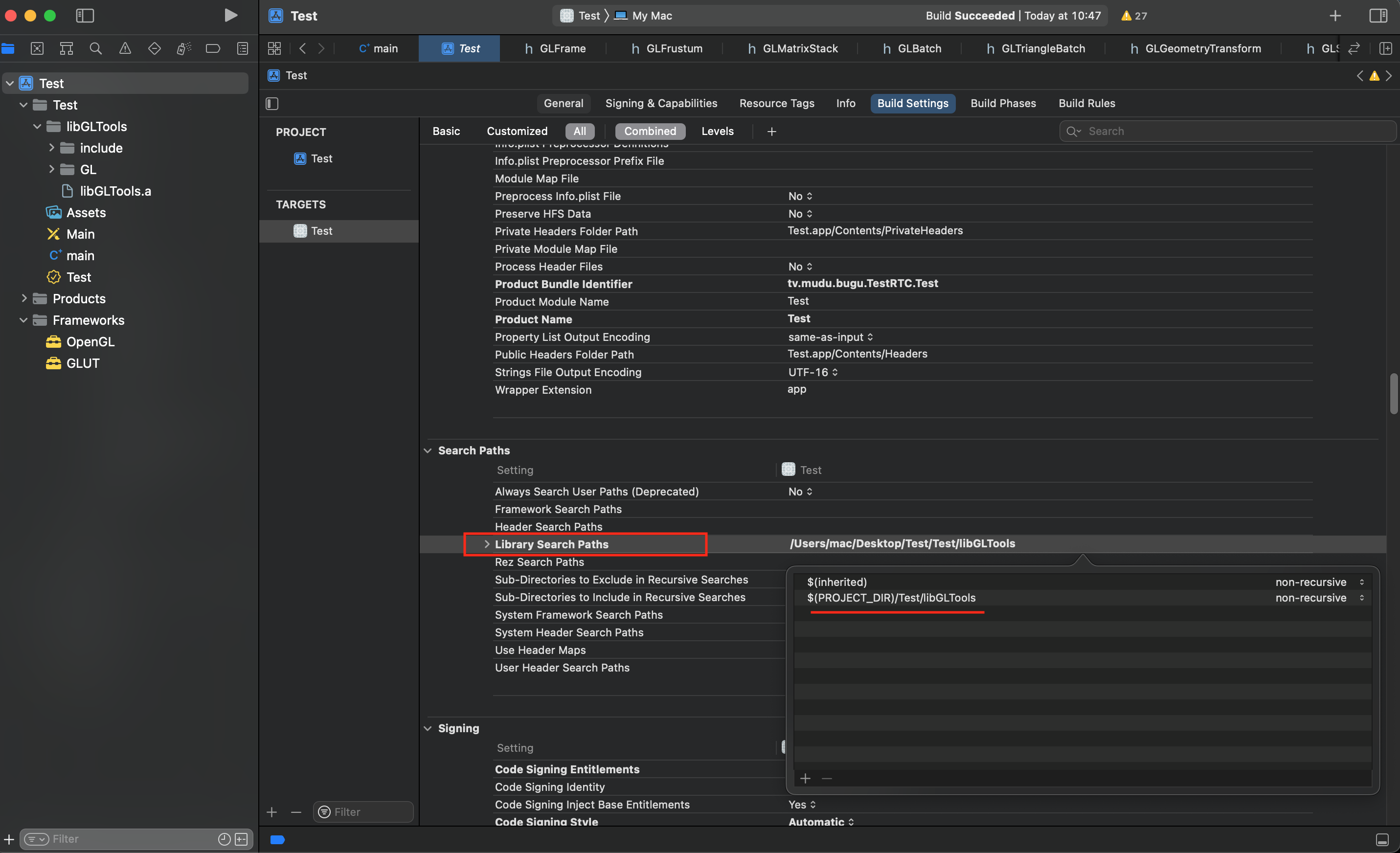The height and width of the screenshot is (853, 1400).
Task: Expand the Library Search Paths row
Action: pos(486,544)
